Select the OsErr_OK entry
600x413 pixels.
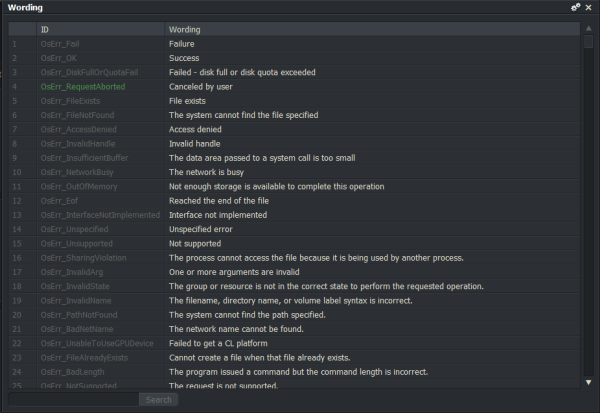click(x=58, y=59)
